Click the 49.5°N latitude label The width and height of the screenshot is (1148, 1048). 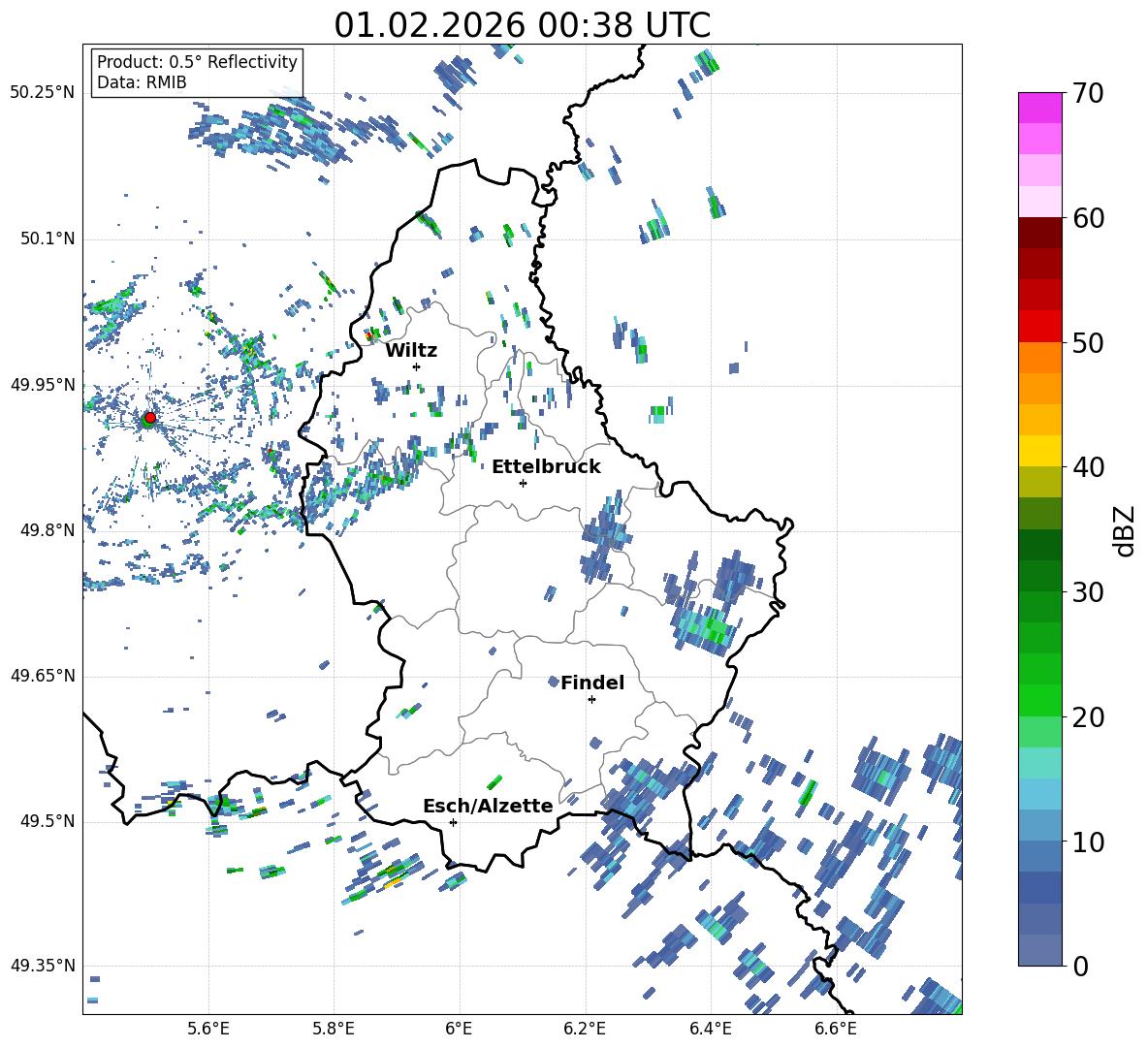[x=48, y=821]
